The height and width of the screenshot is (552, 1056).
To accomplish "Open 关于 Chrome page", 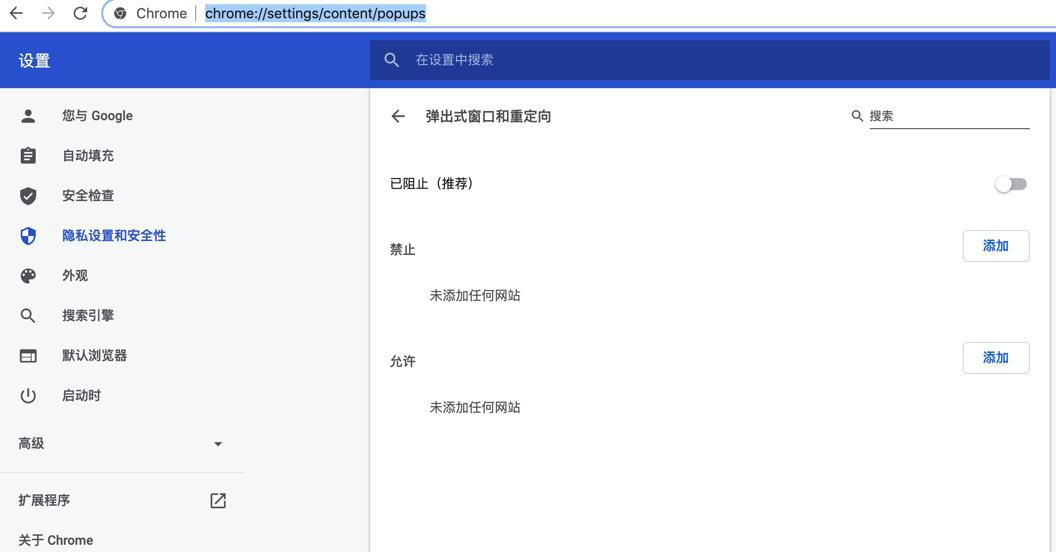I will click(56, 541).
